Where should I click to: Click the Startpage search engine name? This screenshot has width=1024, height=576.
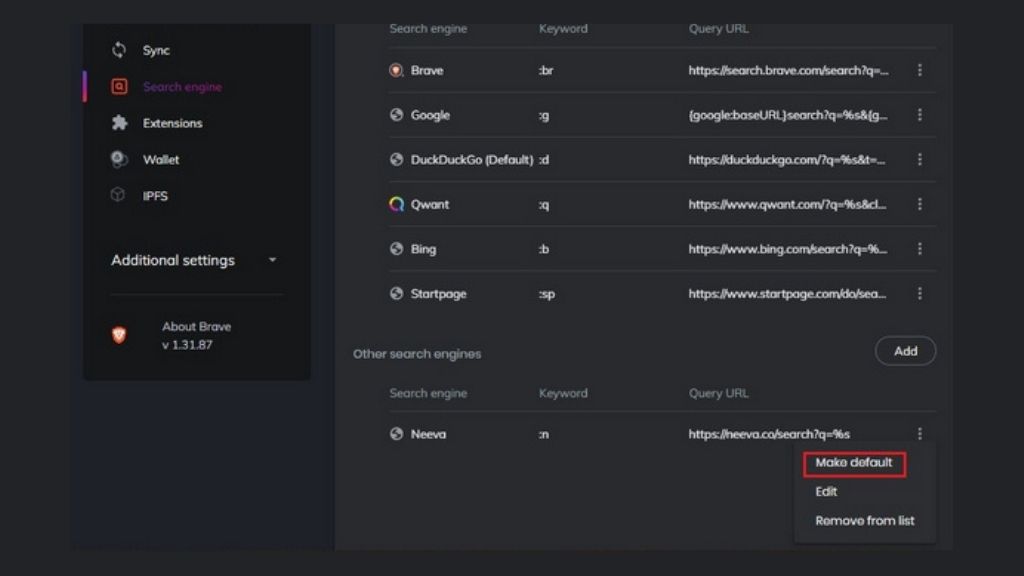438,294
